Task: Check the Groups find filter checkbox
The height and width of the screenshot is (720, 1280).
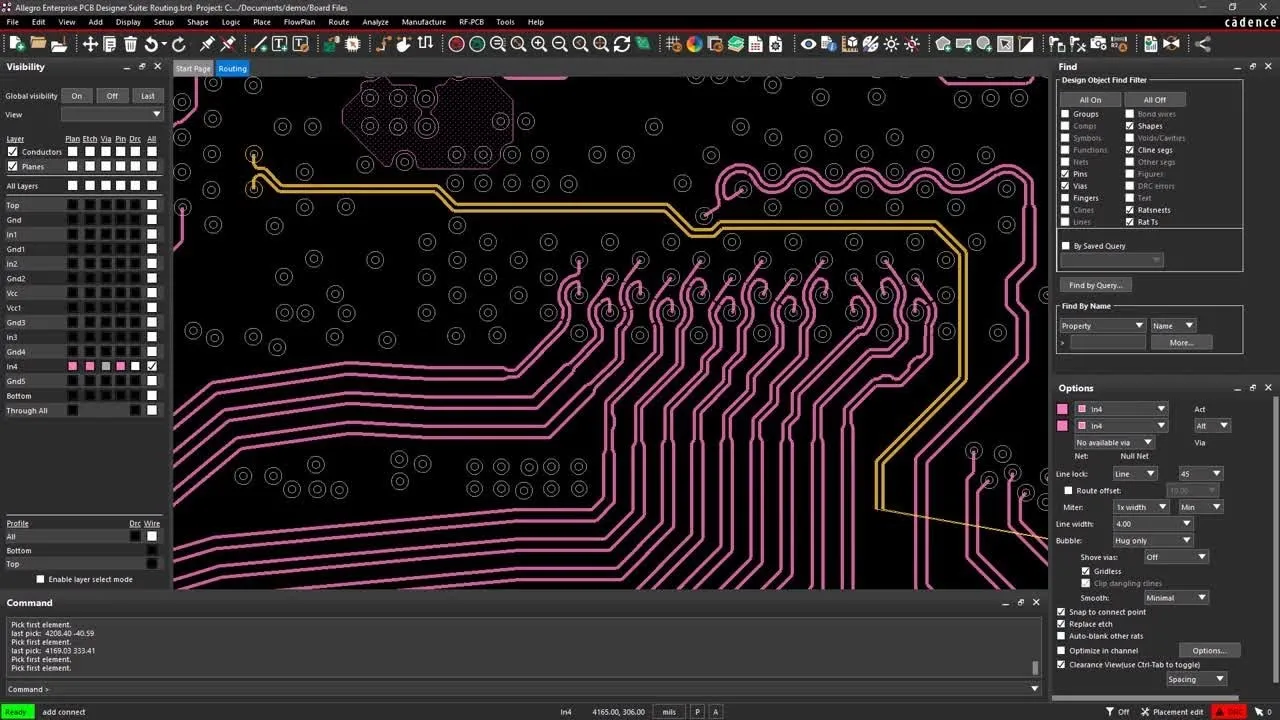Action: [1065, 114]
